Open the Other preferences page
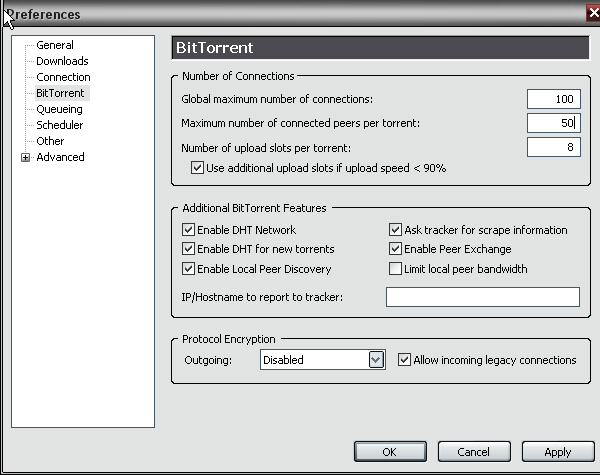The width and height of the screenshot is (600, 475). [x=50, y=141]
